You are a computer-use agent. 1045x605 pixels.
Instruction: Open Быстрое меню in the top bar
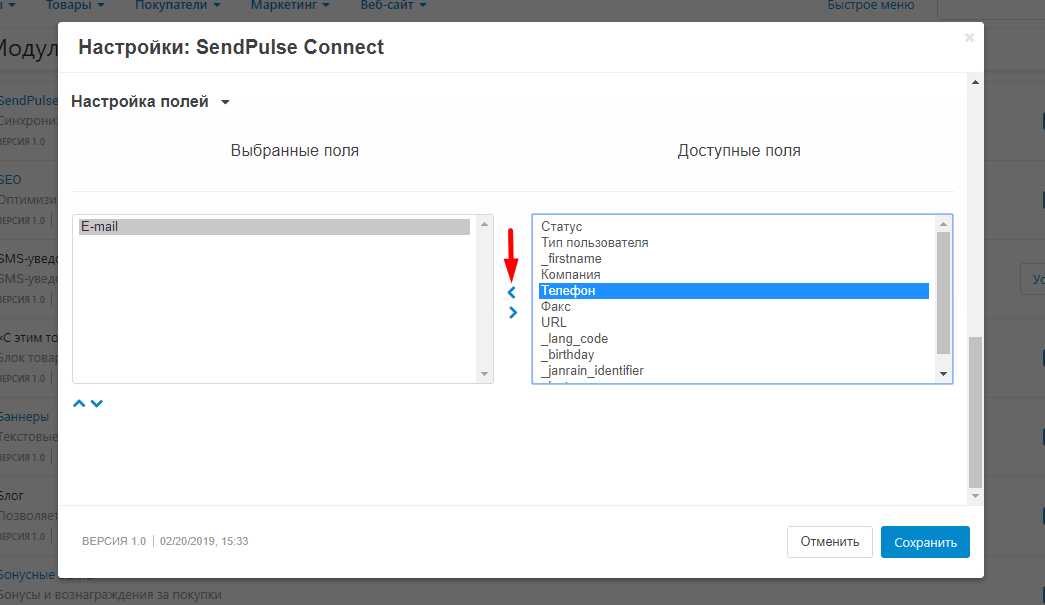870,6
